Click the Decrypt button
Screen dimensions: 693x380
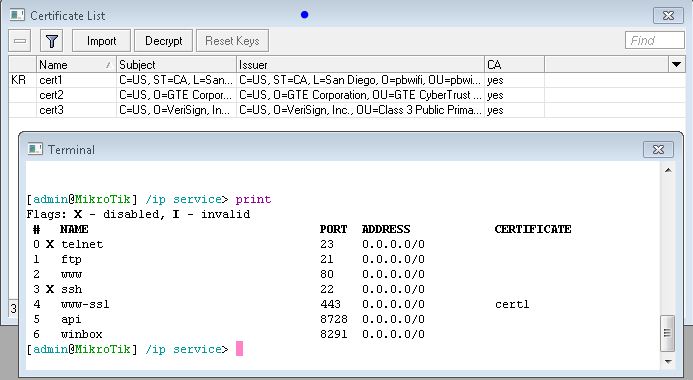pyautogui.click(x=164, y=41)
